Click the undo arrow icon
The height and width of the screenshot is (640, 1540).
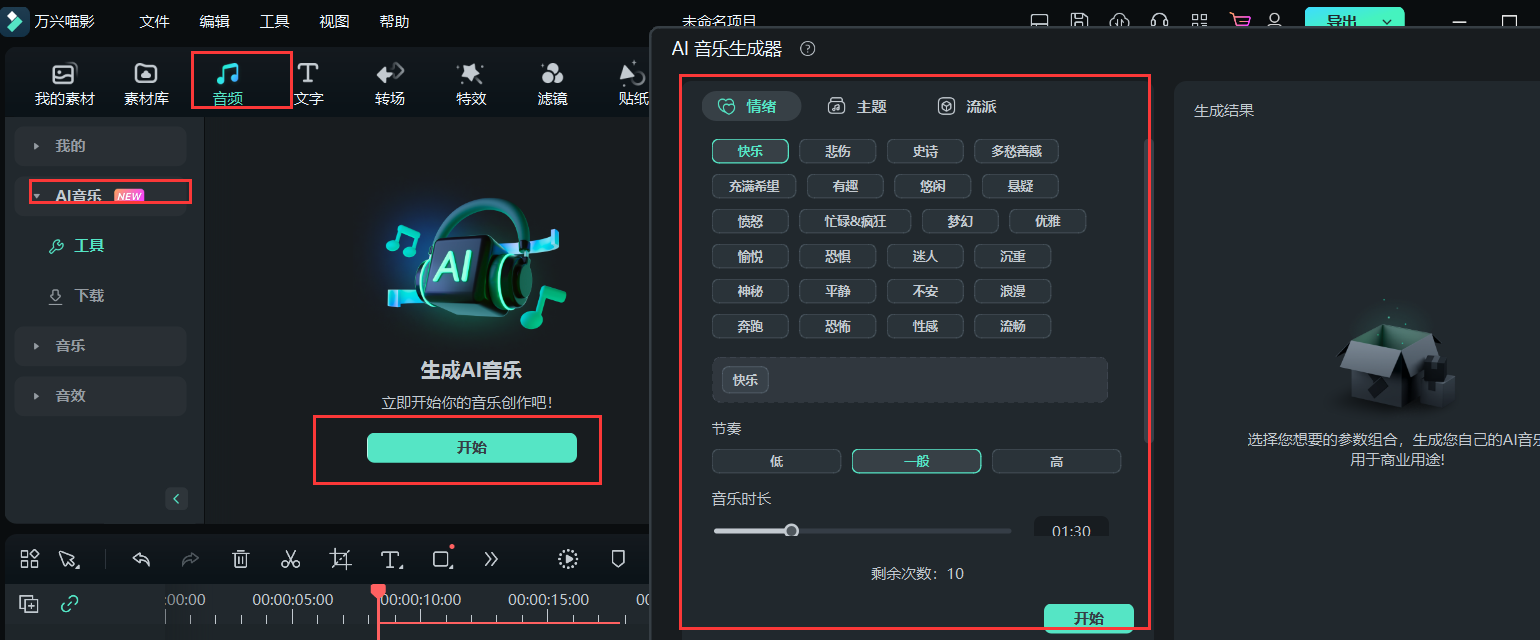click(x=140, y=559)
